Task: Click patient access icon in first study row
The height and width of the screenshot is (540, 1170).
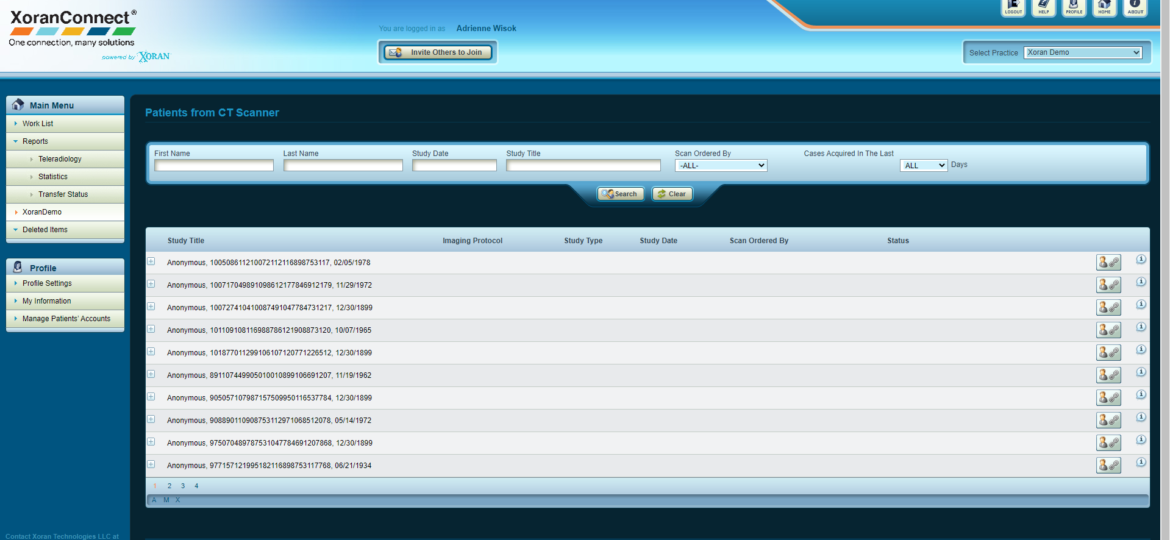Action: (1108, 262)
